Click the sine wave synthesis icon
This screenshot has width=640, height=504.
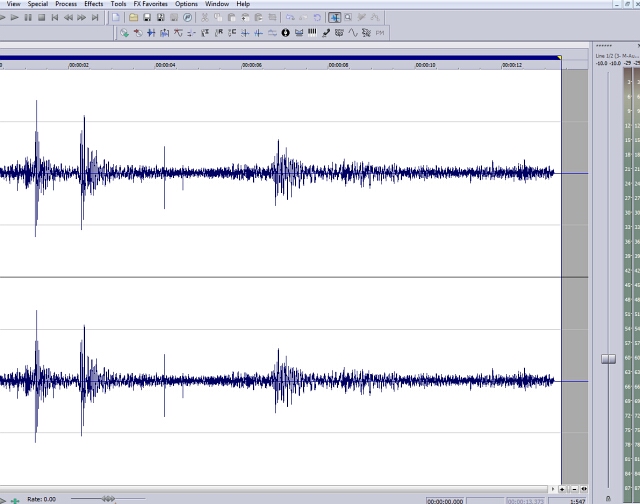click(353, 33)
